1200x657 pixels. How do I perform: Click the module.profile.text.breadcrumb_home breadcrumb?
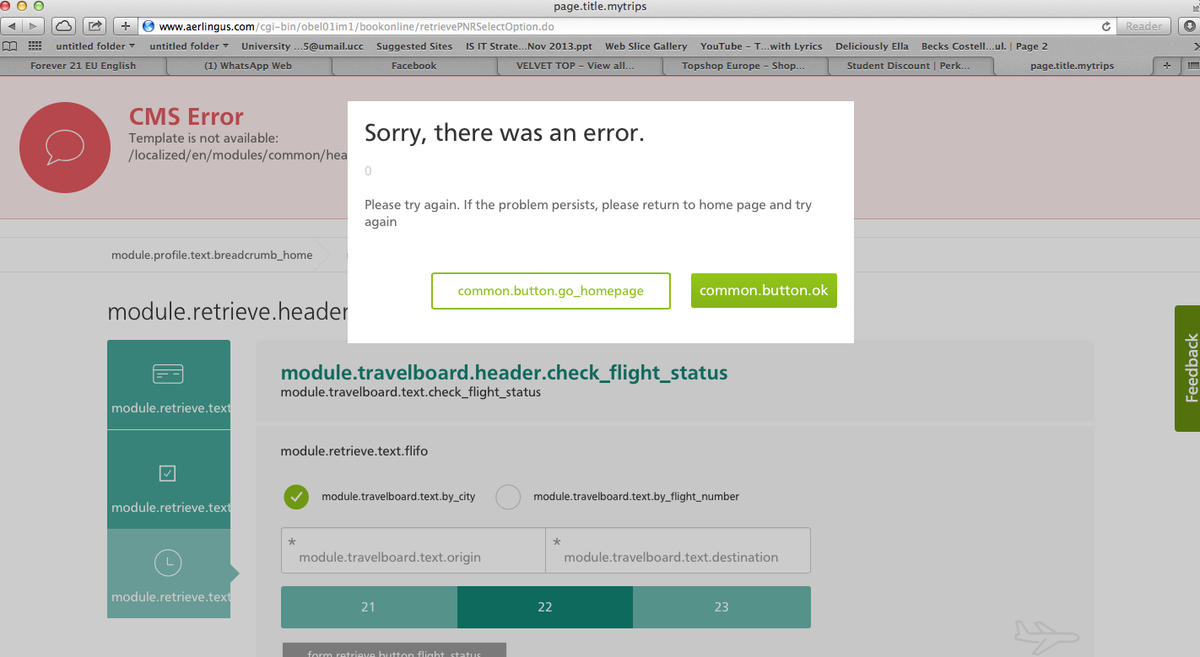[211, 255]
